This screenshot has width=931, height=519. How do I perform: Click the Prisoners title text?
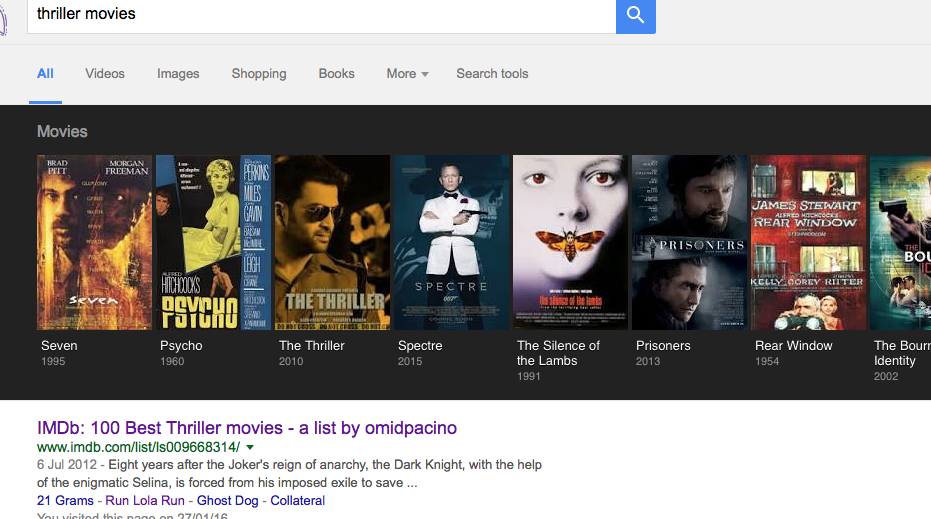[x=663, y=346]
